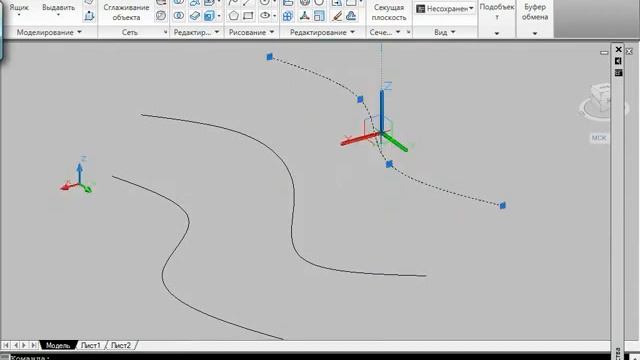
Task: Select the top-left grip of dashed spline
Action: coord(269,57)
